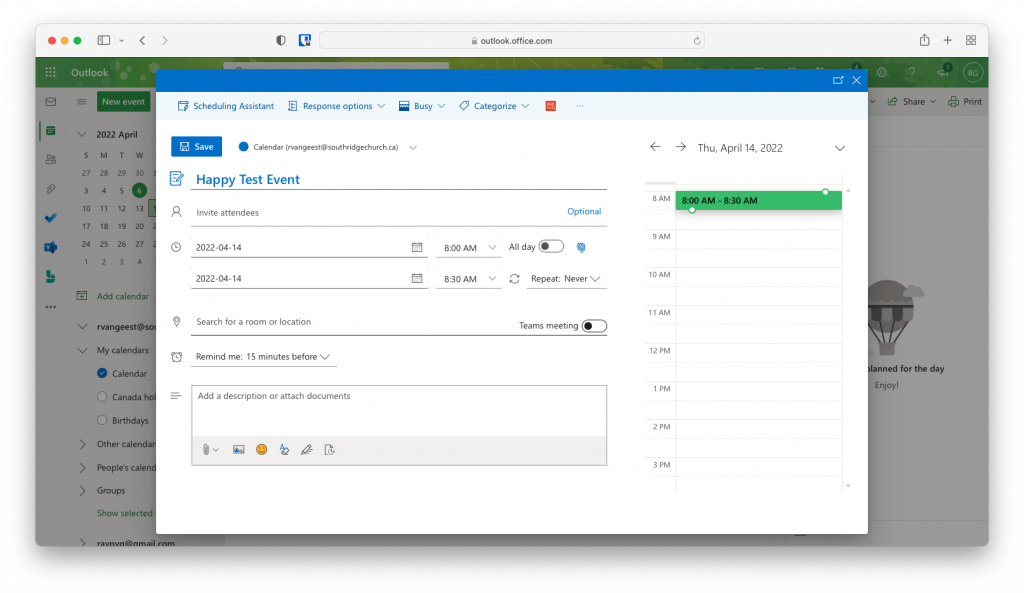Open the Repeat: Never dropdown
The height and width of the screenshot is (593, 1024).
pyautogui.click(x=567, y=279)
